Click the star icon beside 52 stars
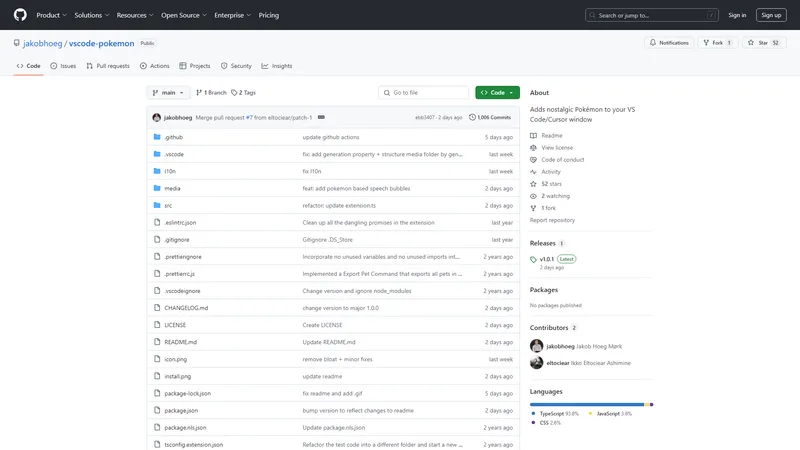Viewport: 800px width, 450px height. [x=533, y=184]
